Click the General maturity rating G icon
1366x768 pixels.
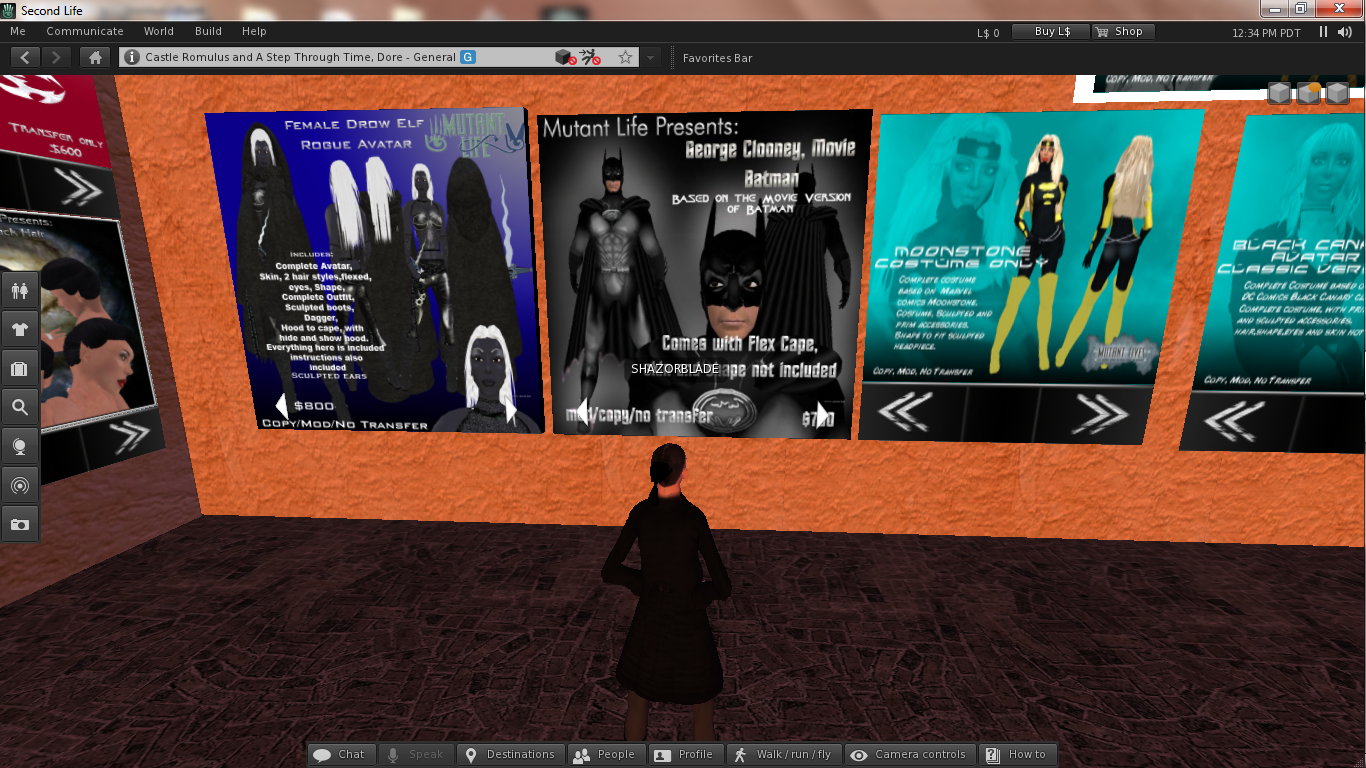click(x=468, y=57)
